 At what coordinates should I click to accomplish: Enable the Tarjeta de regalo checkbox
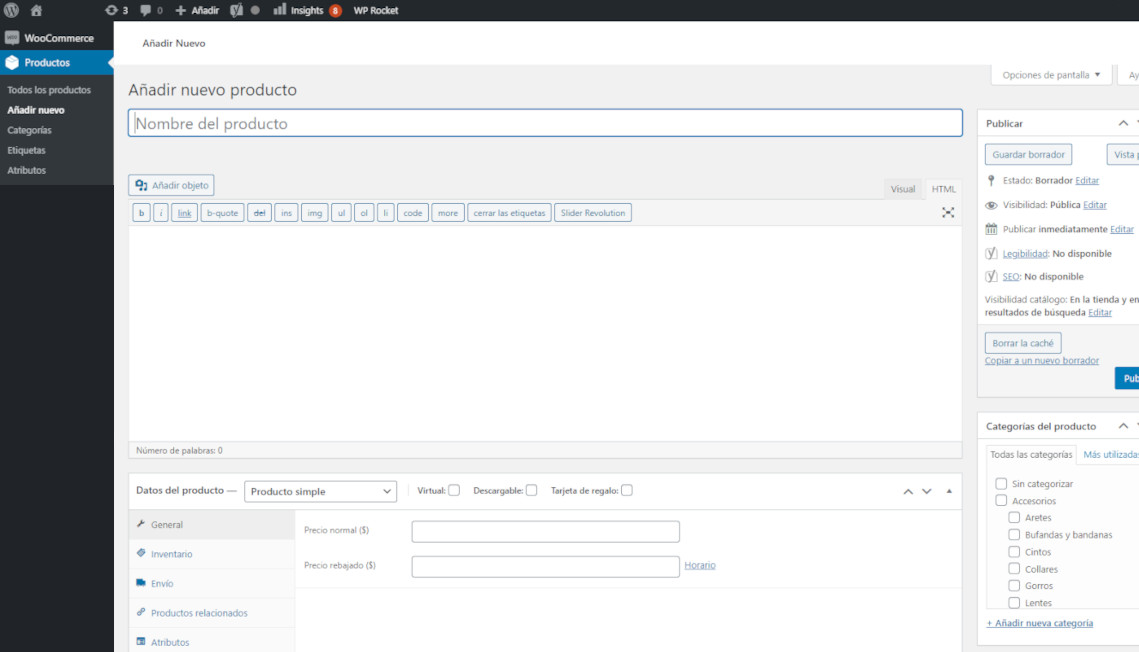[627, 490]
